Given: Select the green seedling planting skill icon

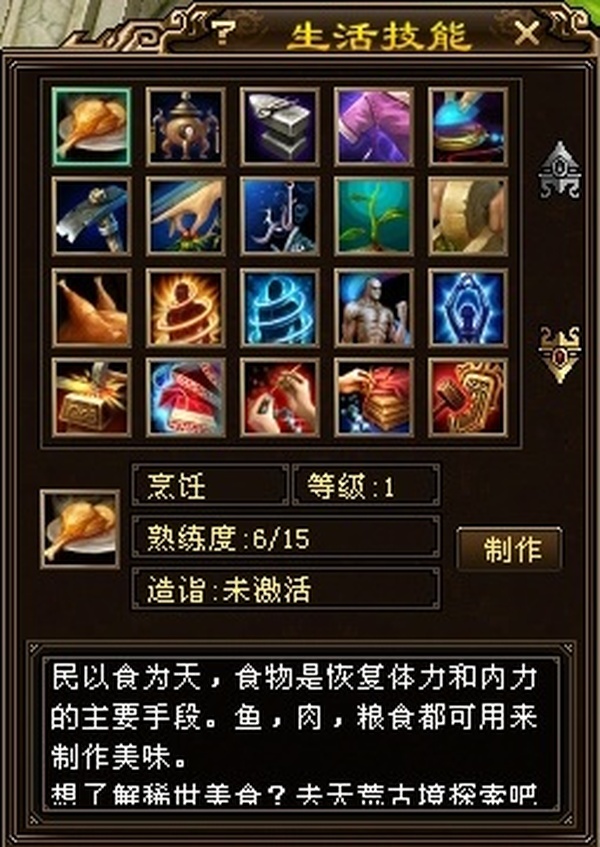Looking at the screenshot, I should coord(374,216).
